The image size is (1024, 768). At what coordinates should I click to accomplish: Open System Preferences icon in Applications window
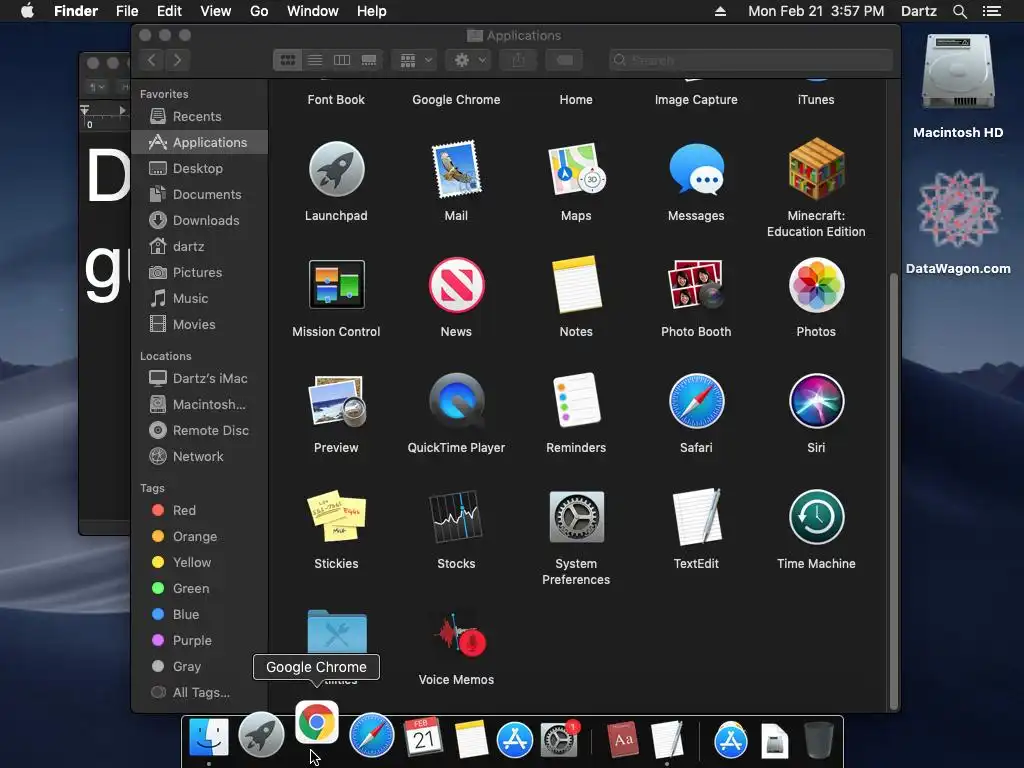(576, 517)
